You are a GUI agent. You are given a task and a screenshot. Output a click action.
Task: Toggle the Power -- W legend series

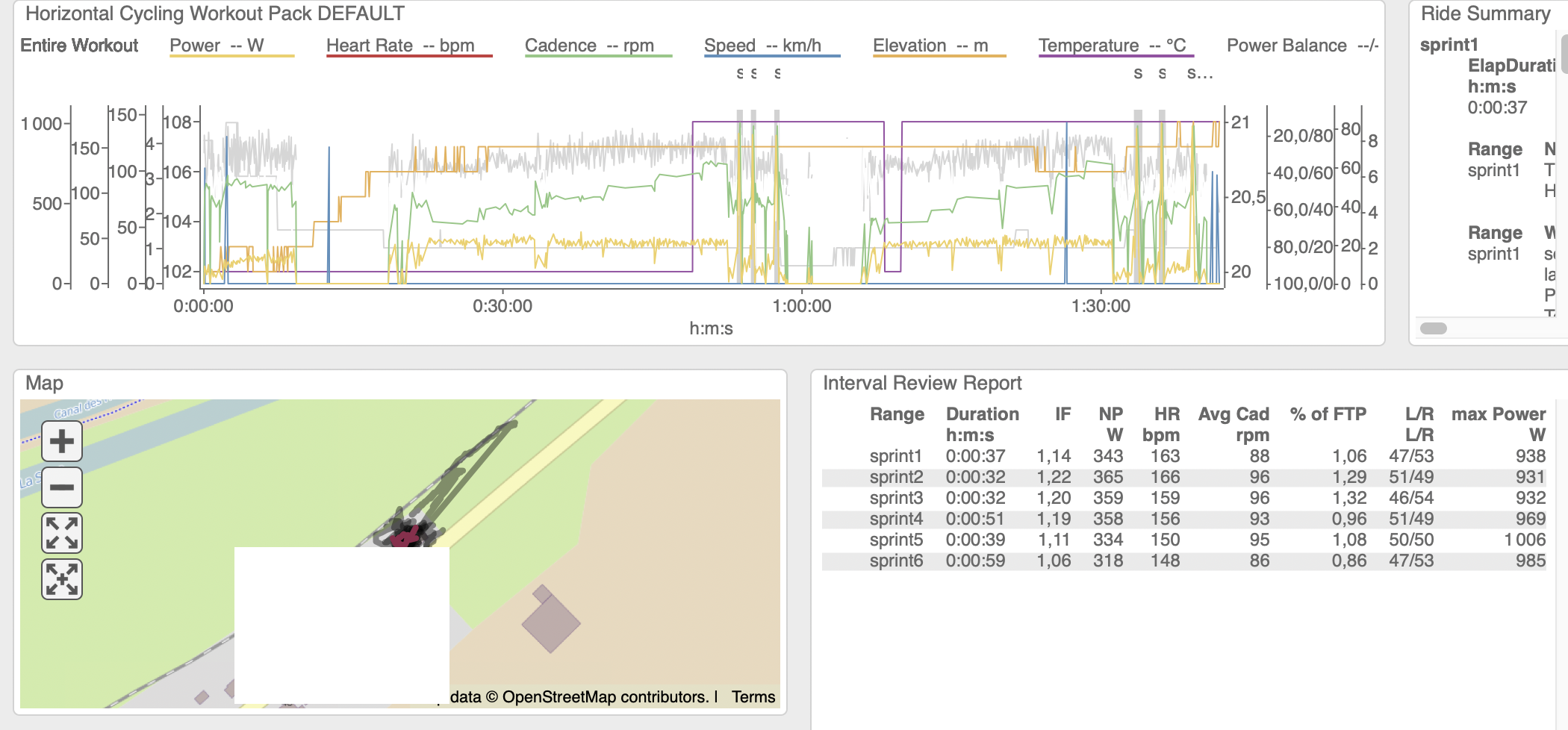217,46
